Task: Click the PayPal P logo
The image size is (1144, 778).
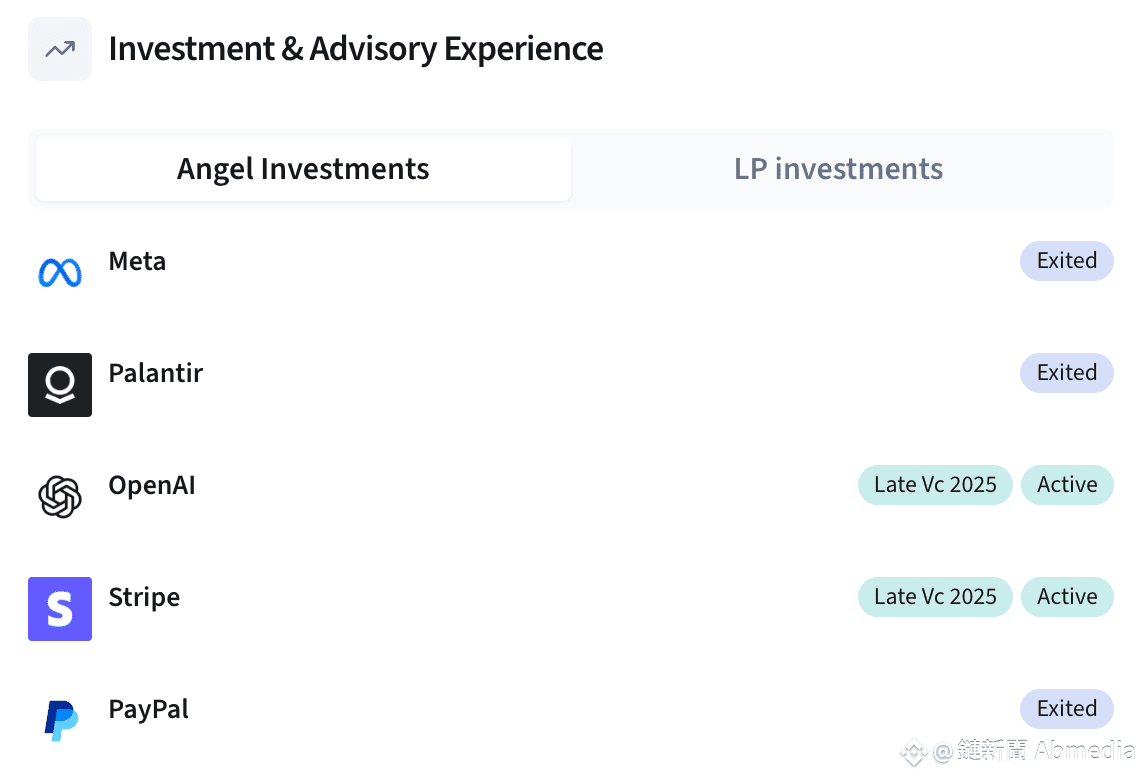Action: [x=61, y=721]
